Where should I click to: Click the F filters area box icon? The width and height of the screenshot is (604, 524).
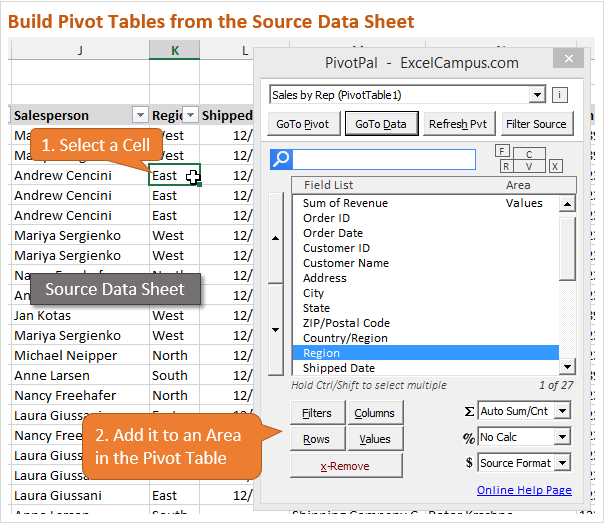pyautogui.click(x=502, y=150)
